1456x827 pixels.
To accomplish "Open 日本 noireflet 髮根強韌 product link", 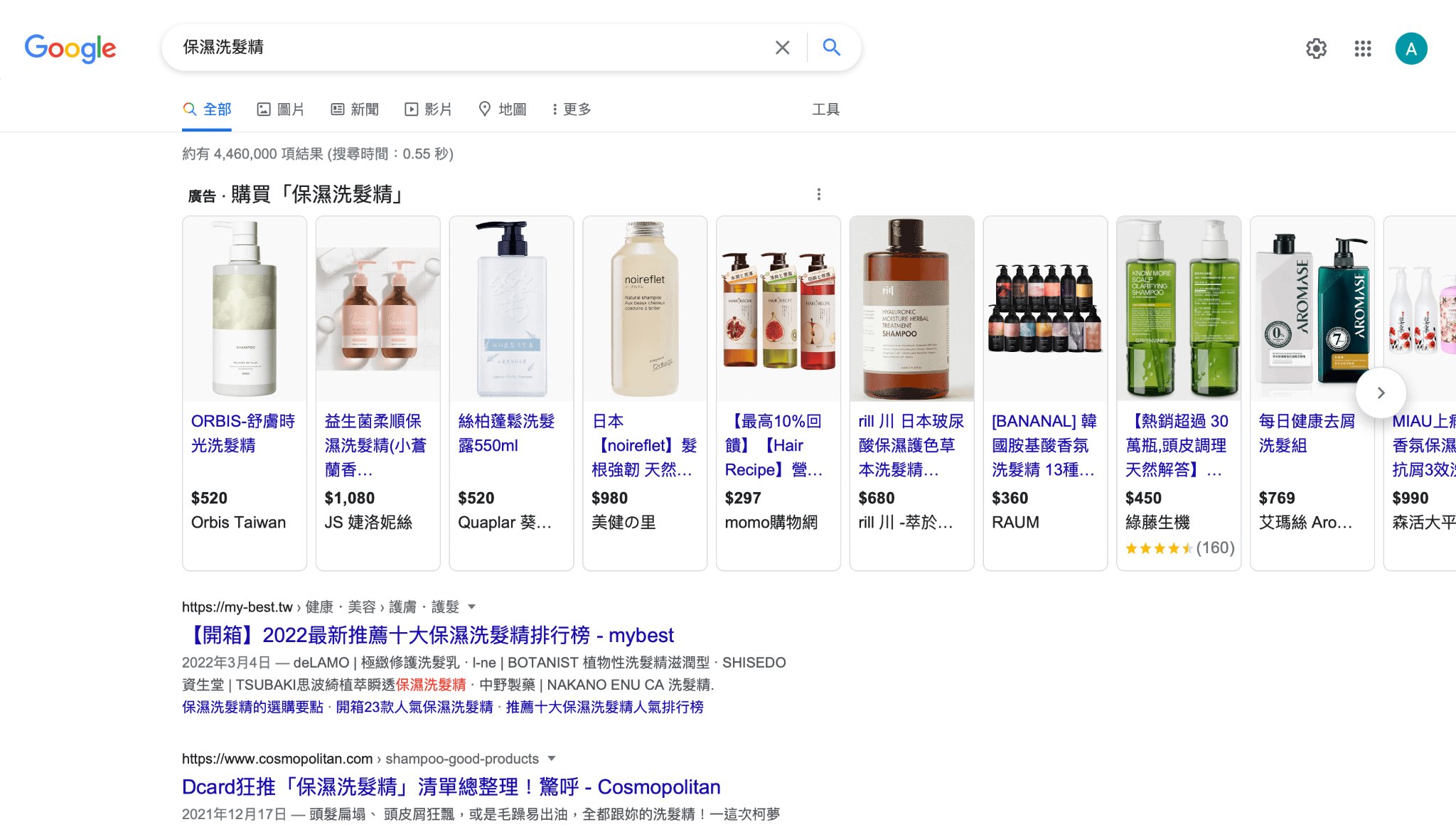I will tap(643, 446).
